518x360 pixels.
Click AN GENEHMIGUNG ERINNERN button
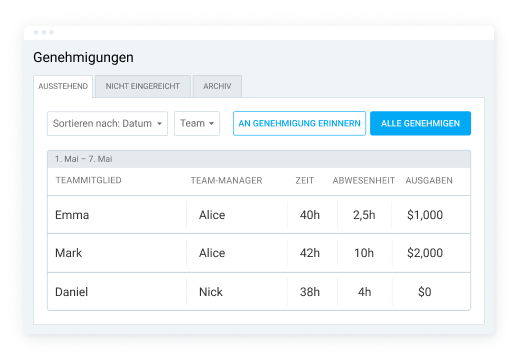click(299, 123)
